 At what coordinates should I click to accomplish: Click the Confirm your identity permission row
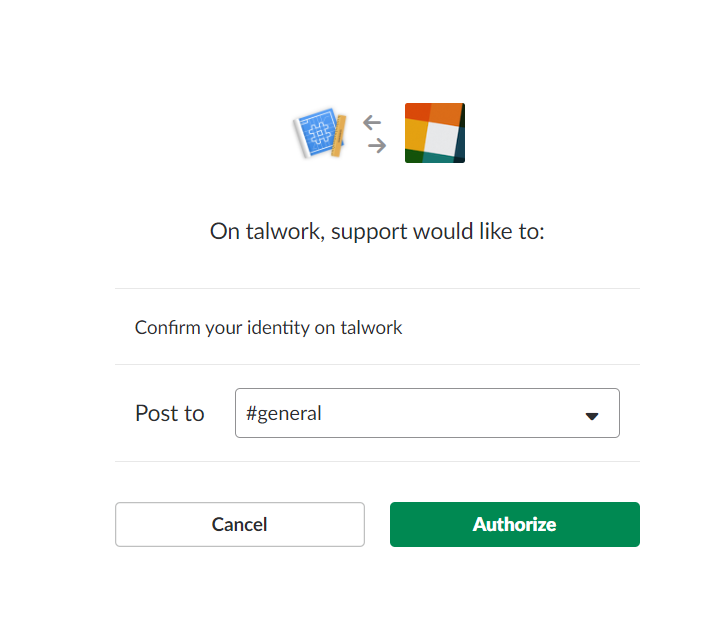[x=377, y=327]
